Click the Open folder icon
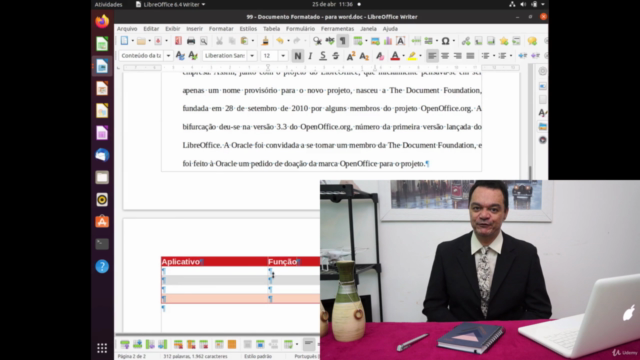This screenshot has width=640, height=360. [x=141, y=41]
